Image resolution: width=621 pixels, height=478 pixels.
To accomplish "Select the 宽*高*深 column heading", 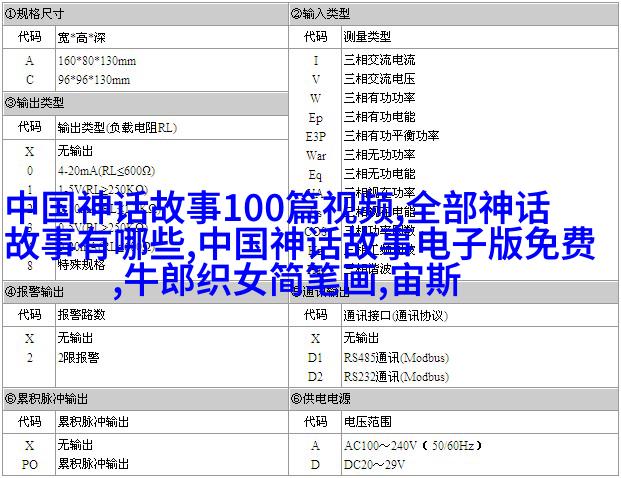I will point(82,38).
